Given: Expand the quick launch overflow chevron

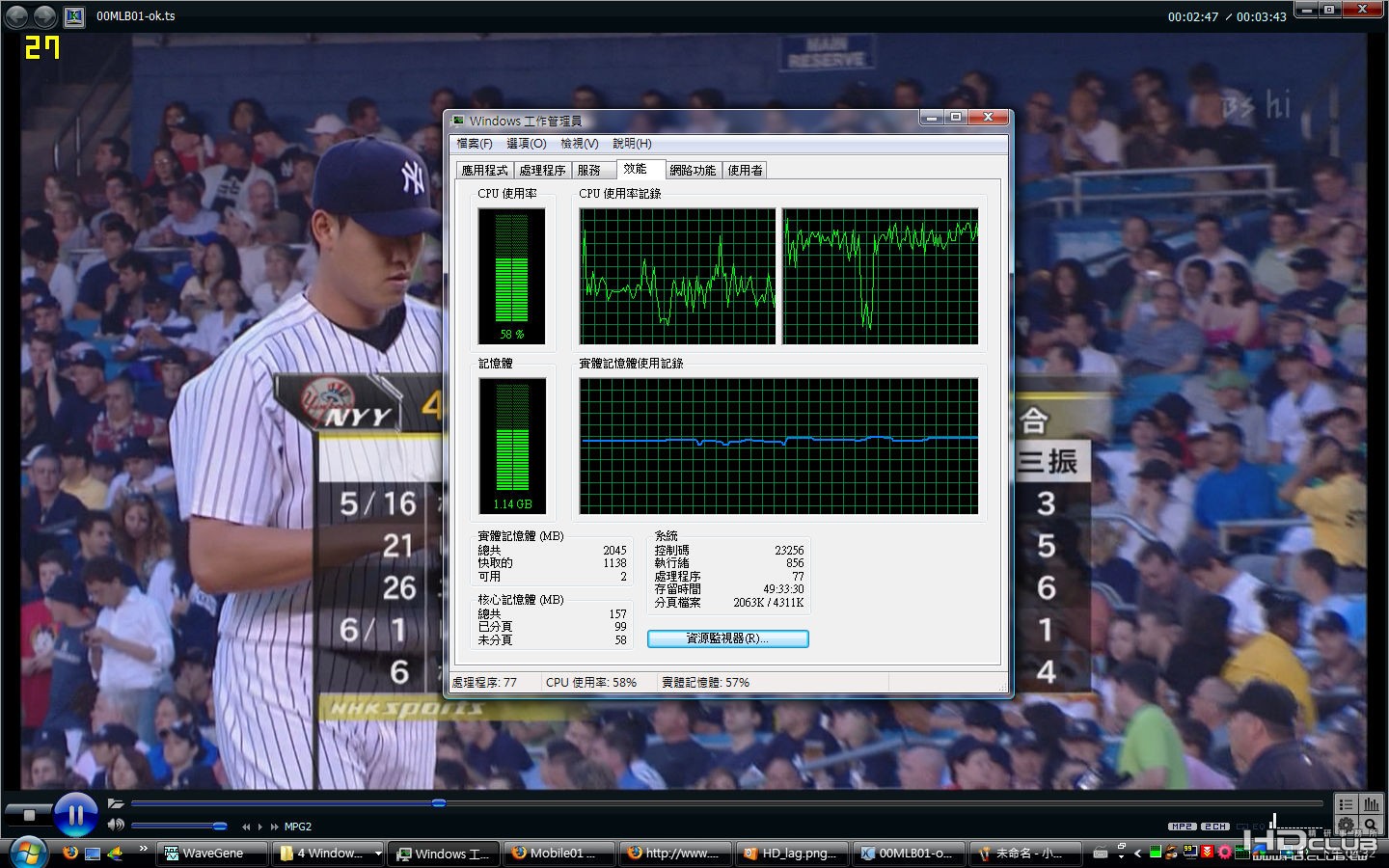Looking at the screenshot, I should (144, 849).
